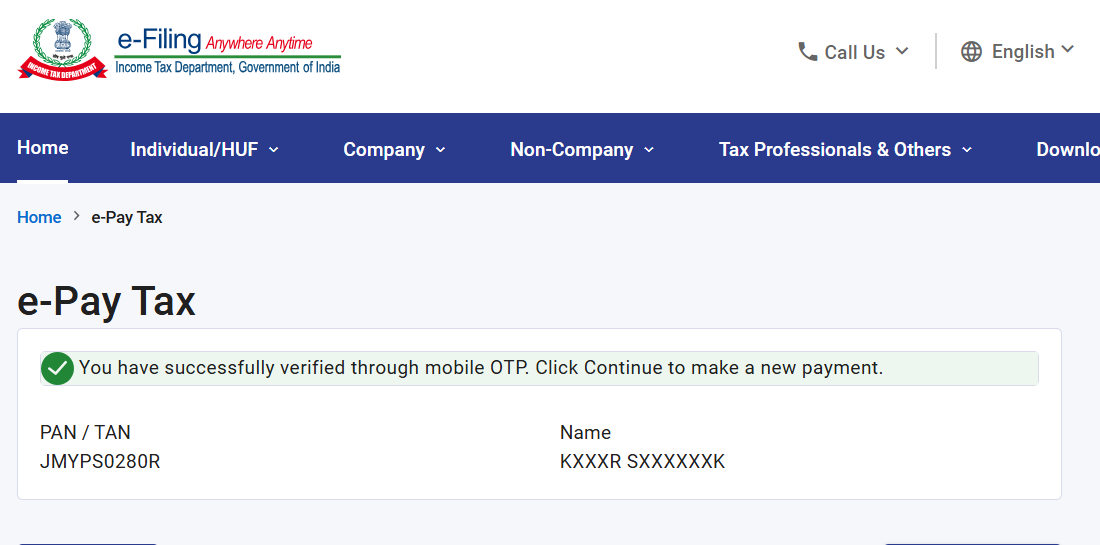The height and width of the screenshot is (545, 1100).
Task: Click the e-Filing Anywhere Anytime logo text
Action: [x=227, y=53]
